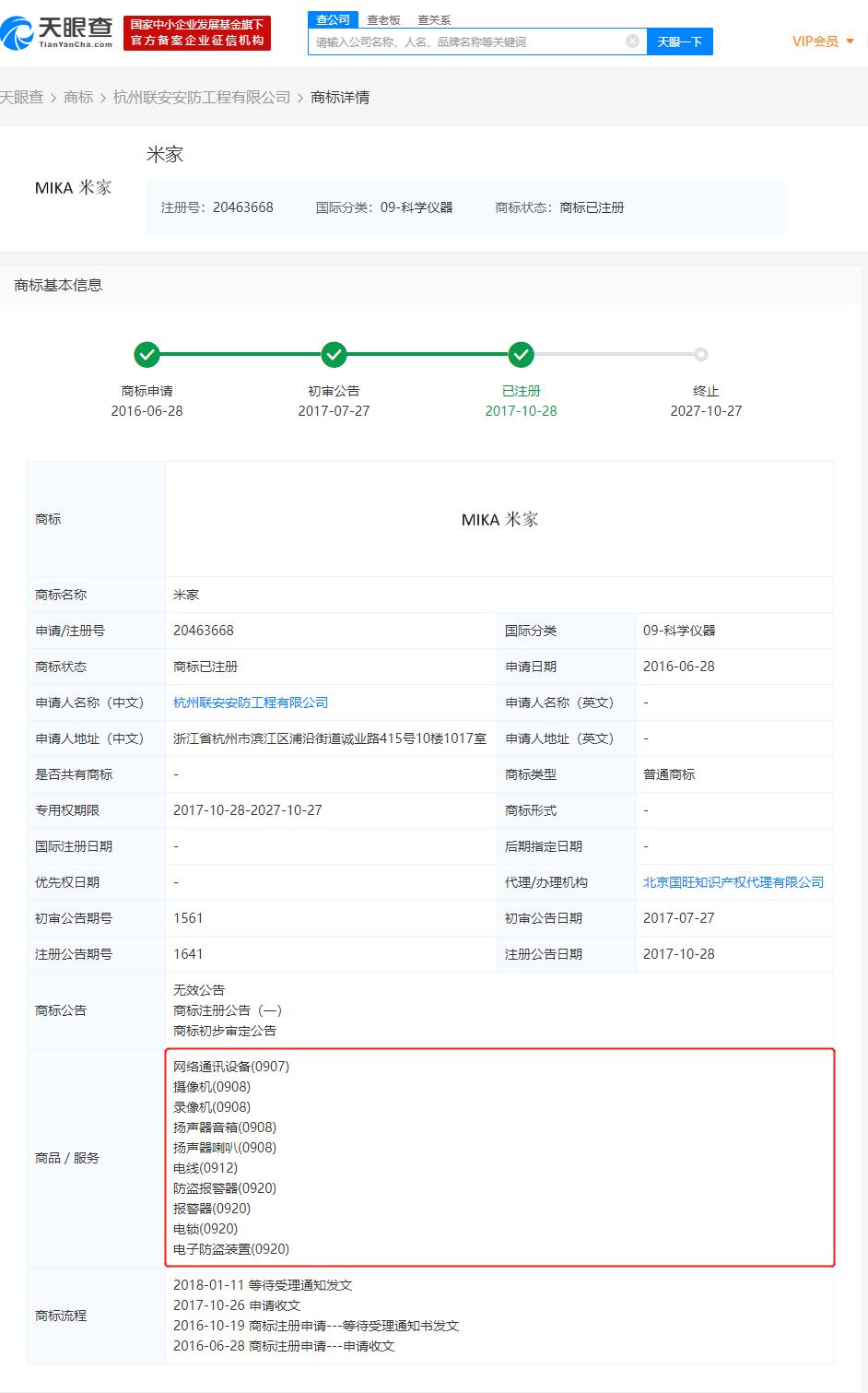This screenshot has height=1393, width=868.
Task: Open 杭州联安安防工程有限公司 breadcrumb link
Action: [202, 97]
